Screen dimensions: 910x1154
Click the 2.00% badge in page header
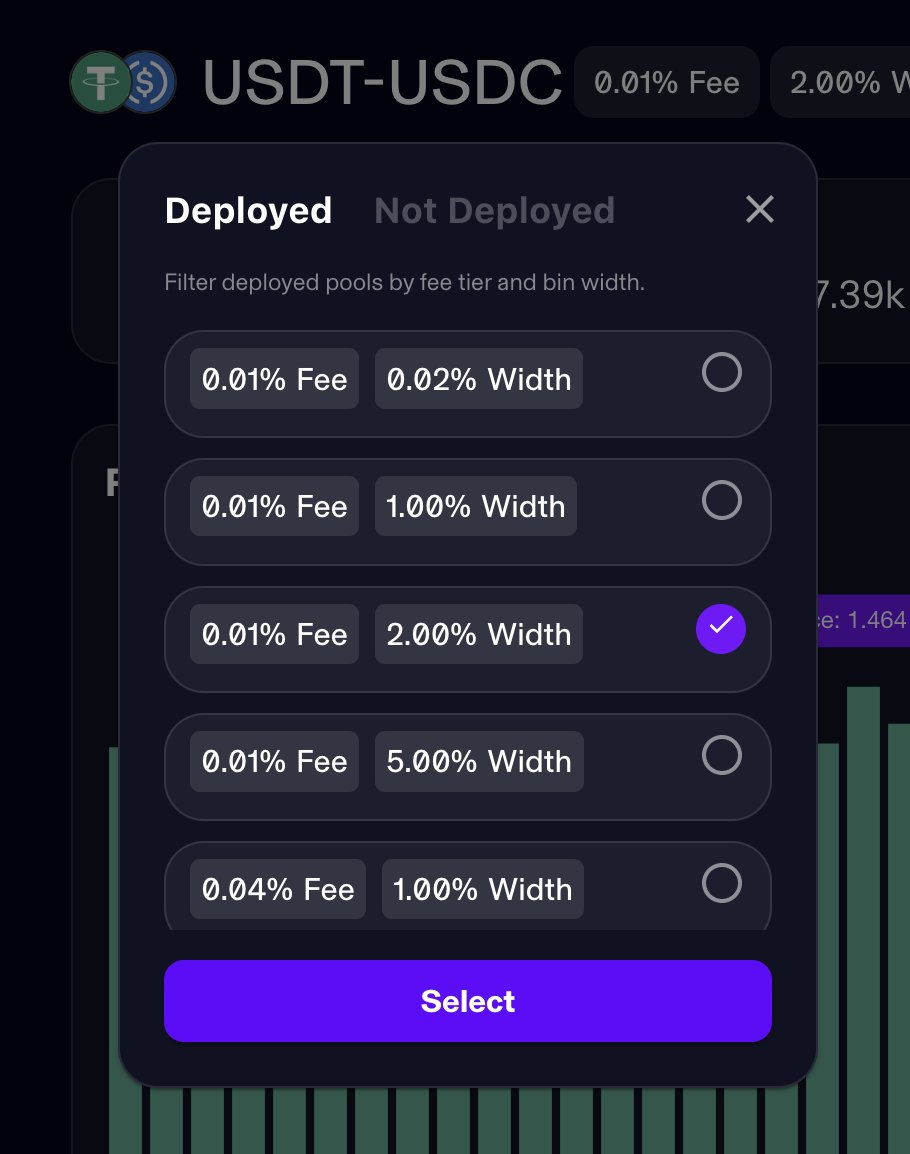coord(840,82)
